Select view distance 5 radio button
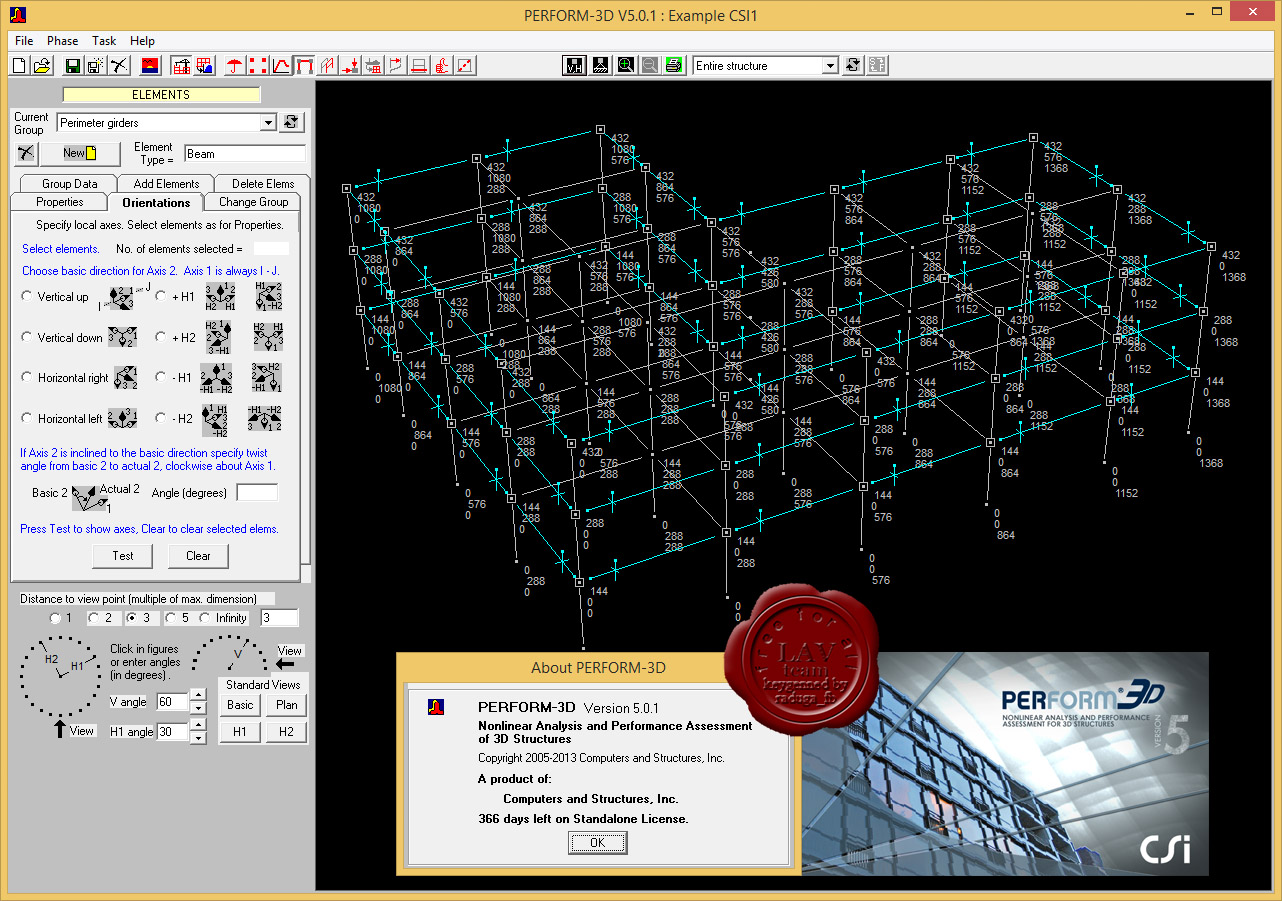Viewport: 1282px width, 901px height. 170,618
